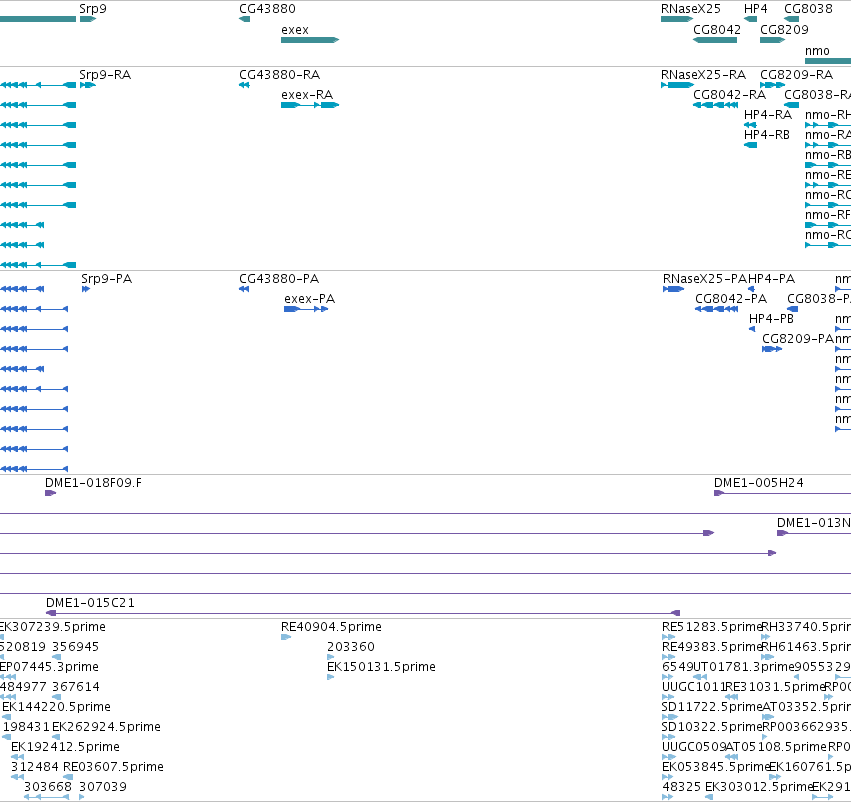Open the RE03607.5prime EST label
The width and height of the screenshot is (851, 802).
point(113,767)
